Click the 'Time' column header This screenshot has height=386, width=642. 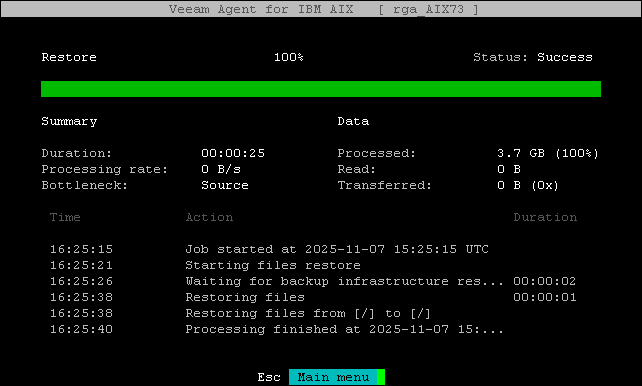(65, 217)
